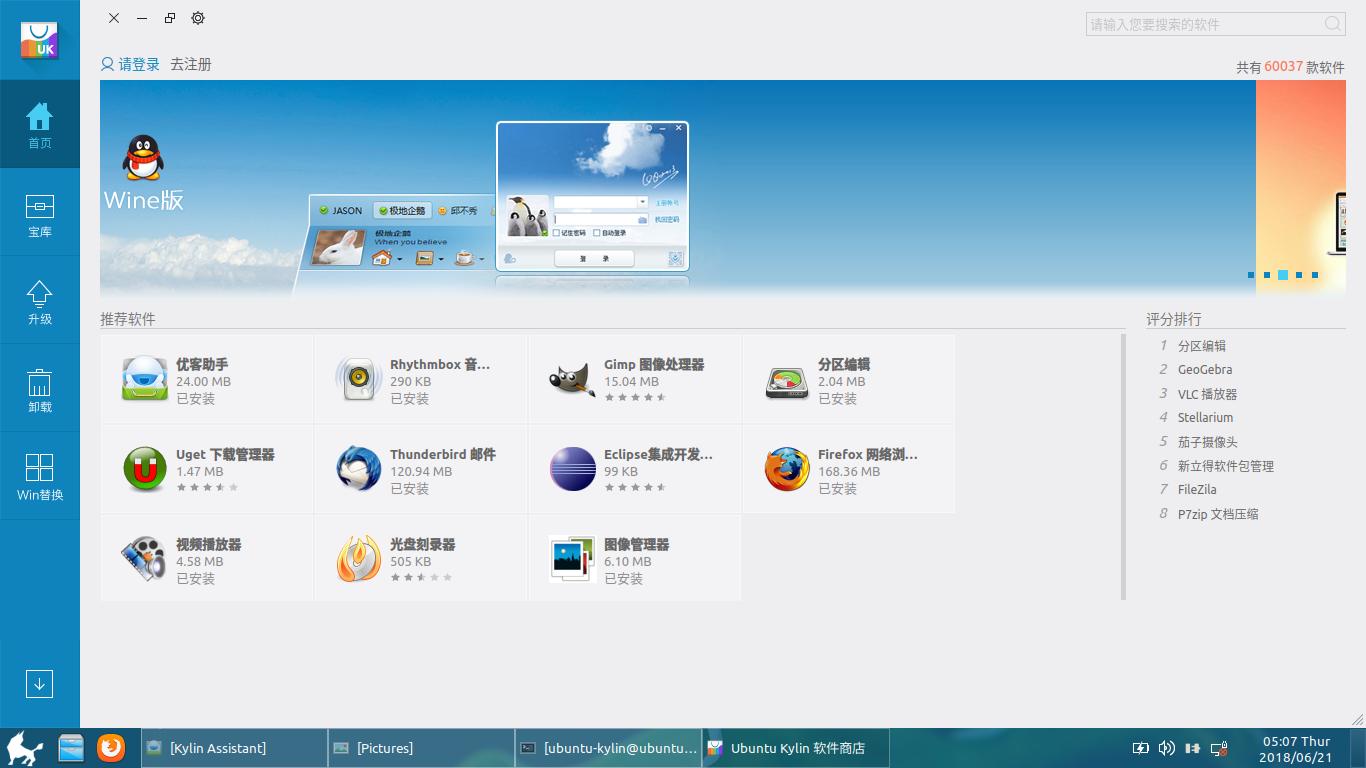Open the Win替换 section
Viewport: 1366px width, 768px height.
coord(40,477)
